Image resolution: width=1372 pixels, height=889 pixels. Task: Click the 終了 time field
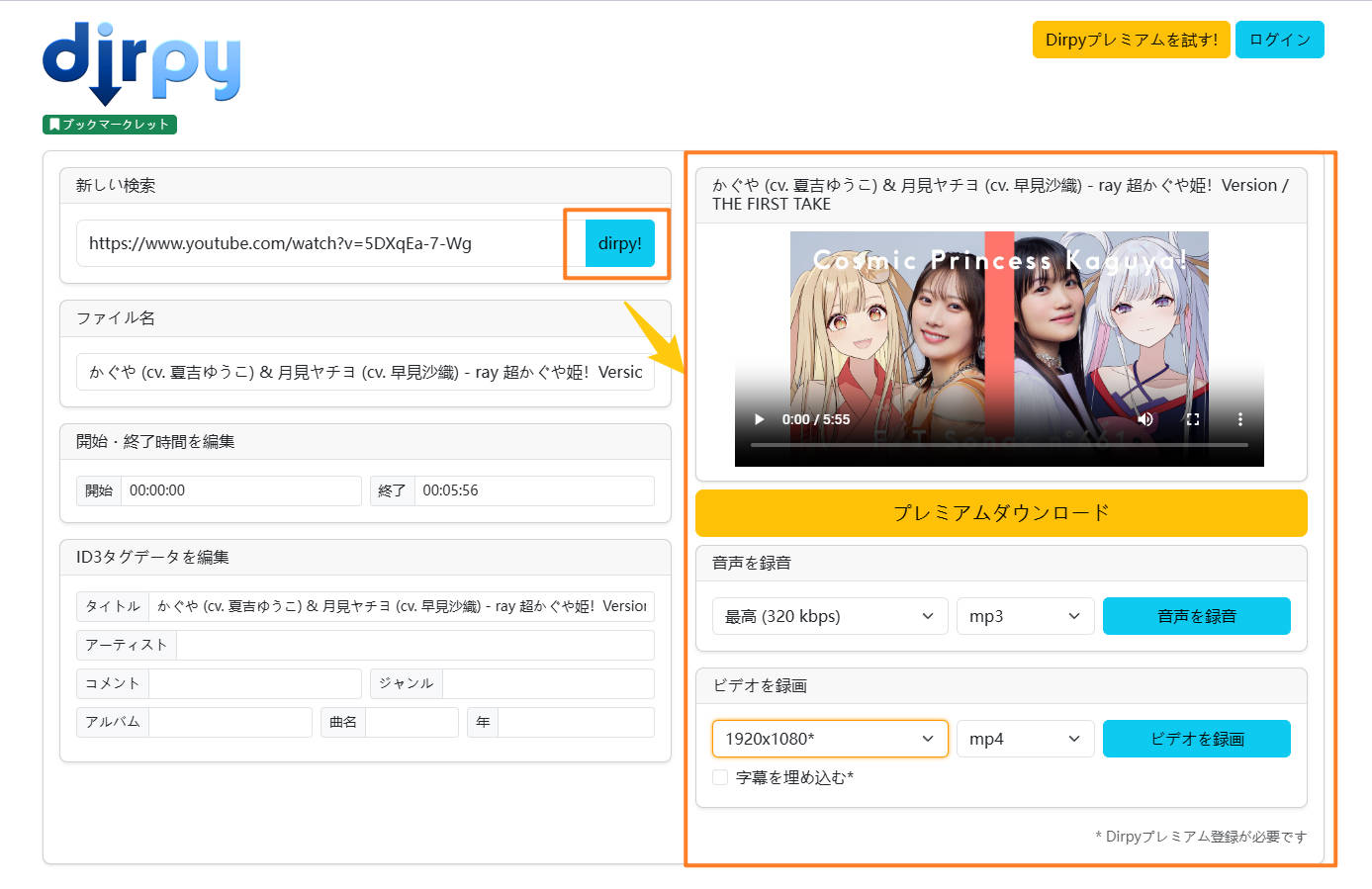click(534, 490)
